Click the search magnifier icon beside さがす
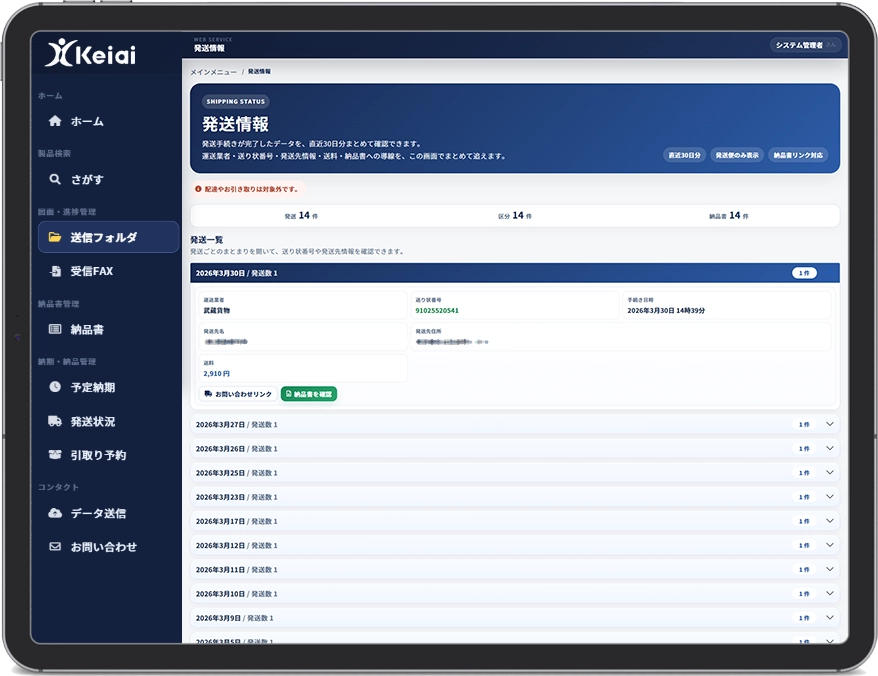This screenshot has height=676, width=878. click(55, 179)
